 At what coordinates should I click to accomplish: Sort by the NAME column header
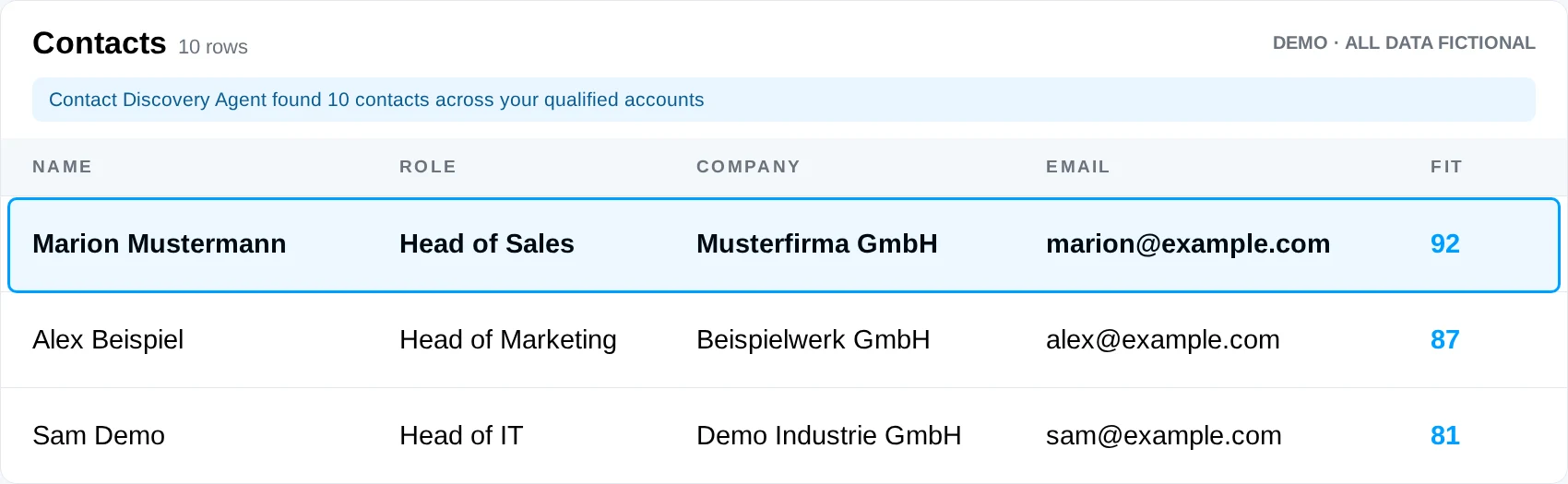pos(63,167)
